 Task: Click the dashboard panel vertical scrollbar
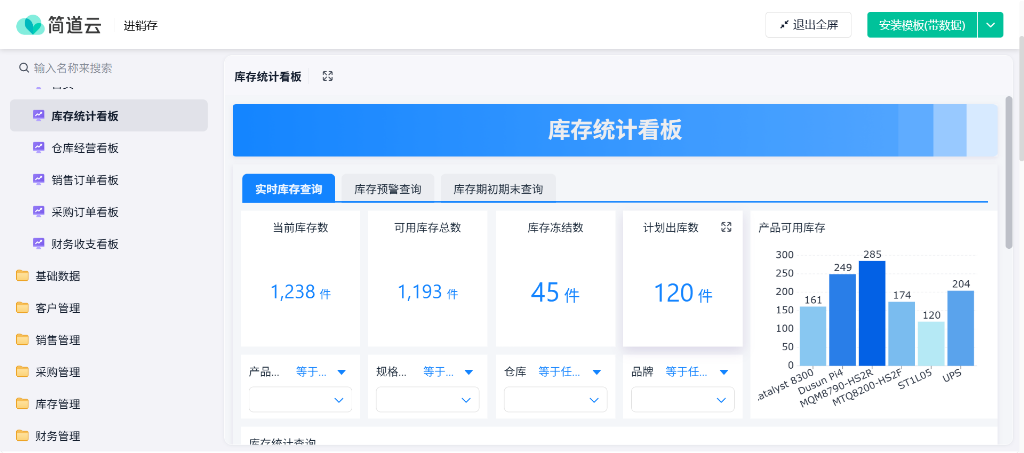click(x=1009, y=172)
